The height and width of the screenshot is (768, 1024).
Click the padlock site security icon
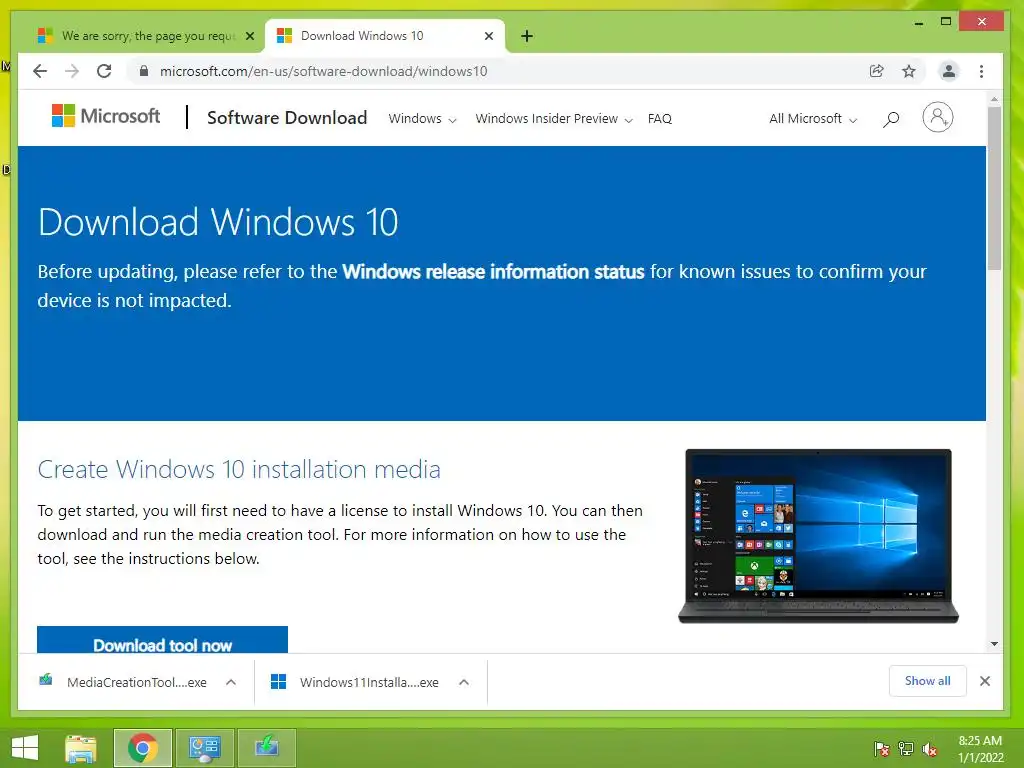point(144,71)
